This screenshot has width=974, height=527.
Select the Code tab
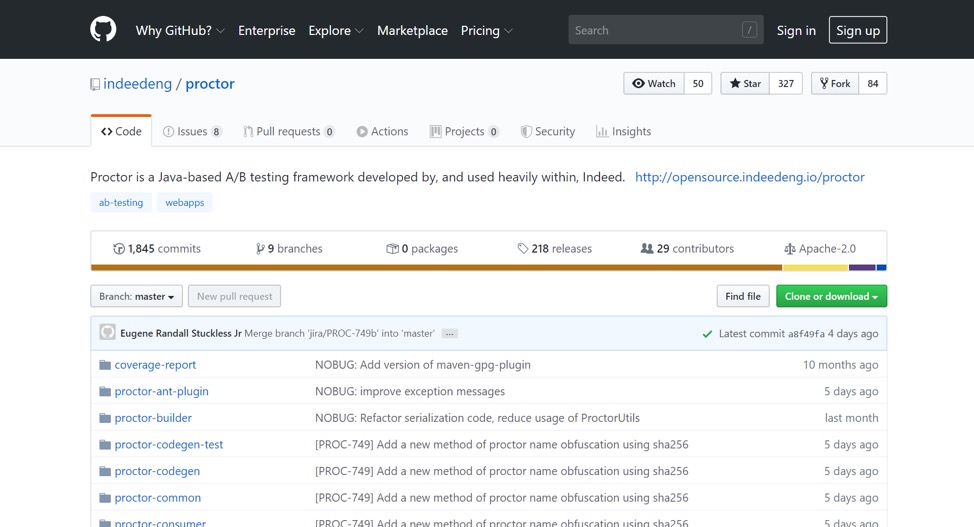(121, 131)
